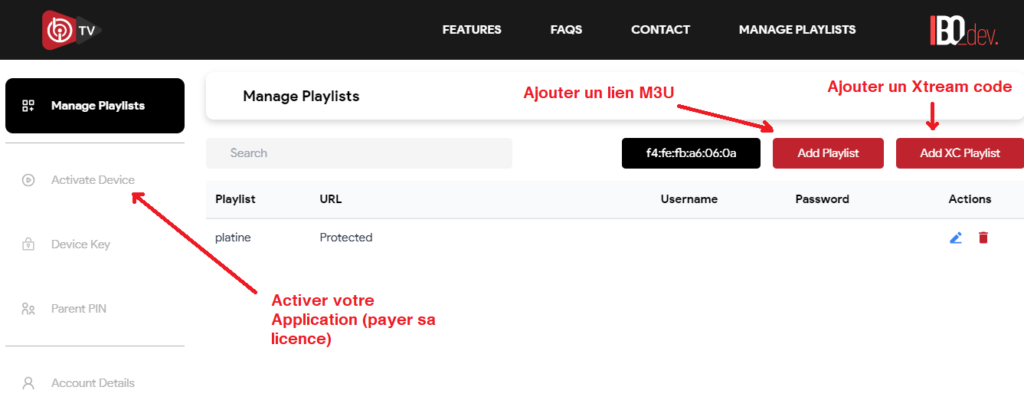
Task: Edit the platine playlist with pencil icon
Action: point(955,238)
